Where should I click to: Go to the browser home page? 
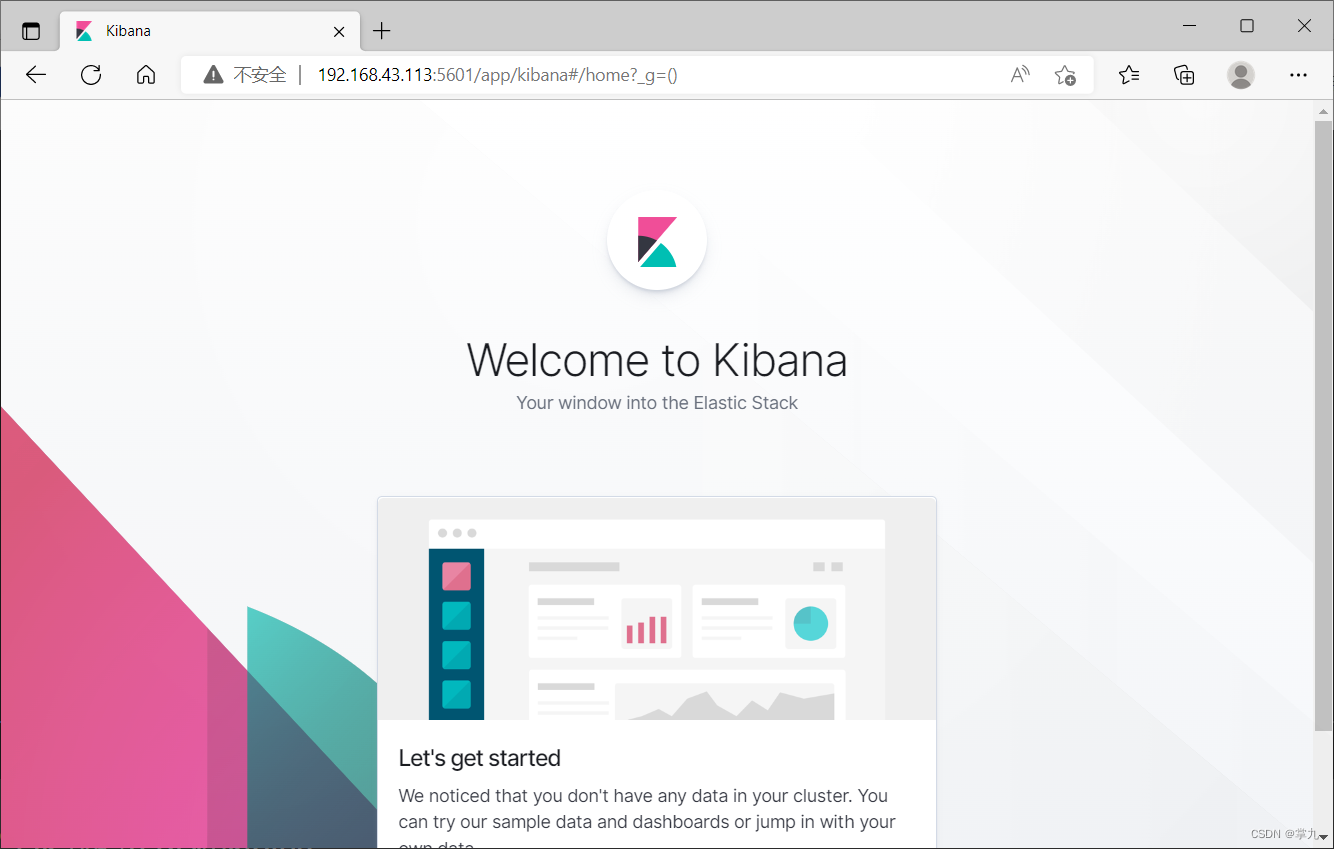(146, 75)
